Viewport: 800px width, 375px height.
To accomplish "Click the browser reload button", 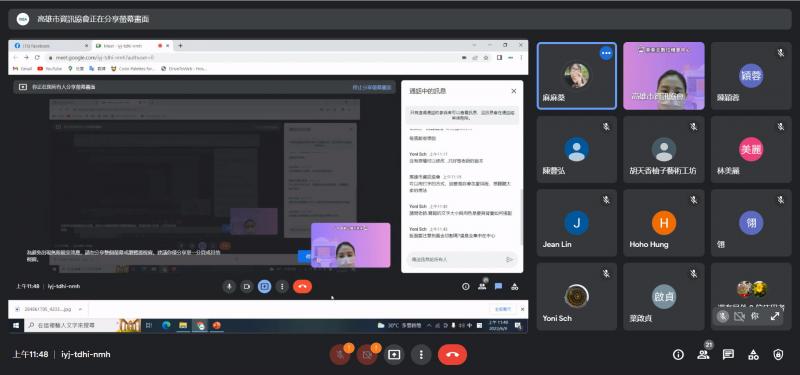I will (x=37, y=57).
